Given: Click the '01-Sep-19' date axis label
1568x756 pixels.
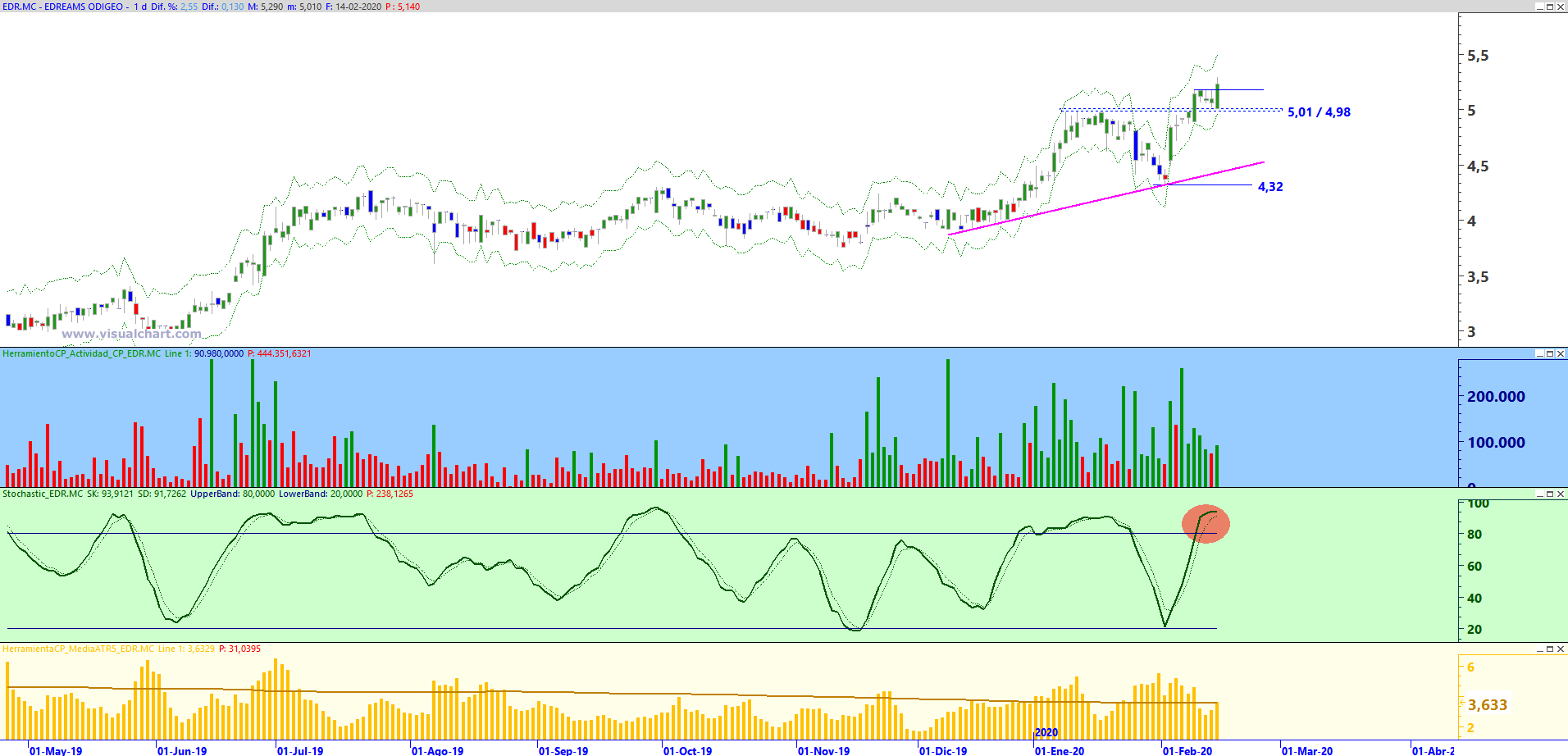Looking at the screenshot, I should pyautogui.click(x=563, y=750).
